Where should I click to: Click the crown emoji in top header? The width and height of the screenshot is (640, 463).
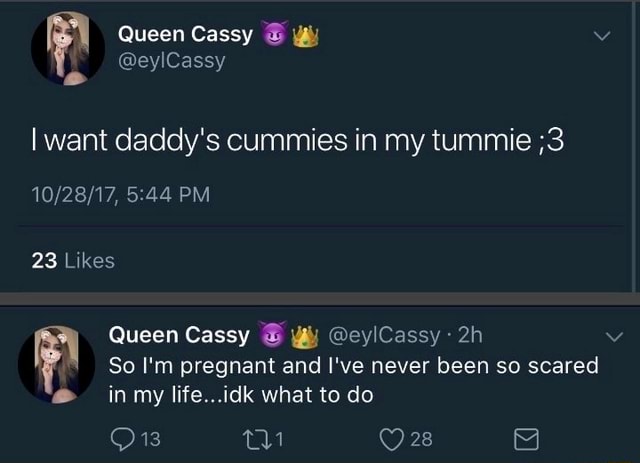[303, 35]
